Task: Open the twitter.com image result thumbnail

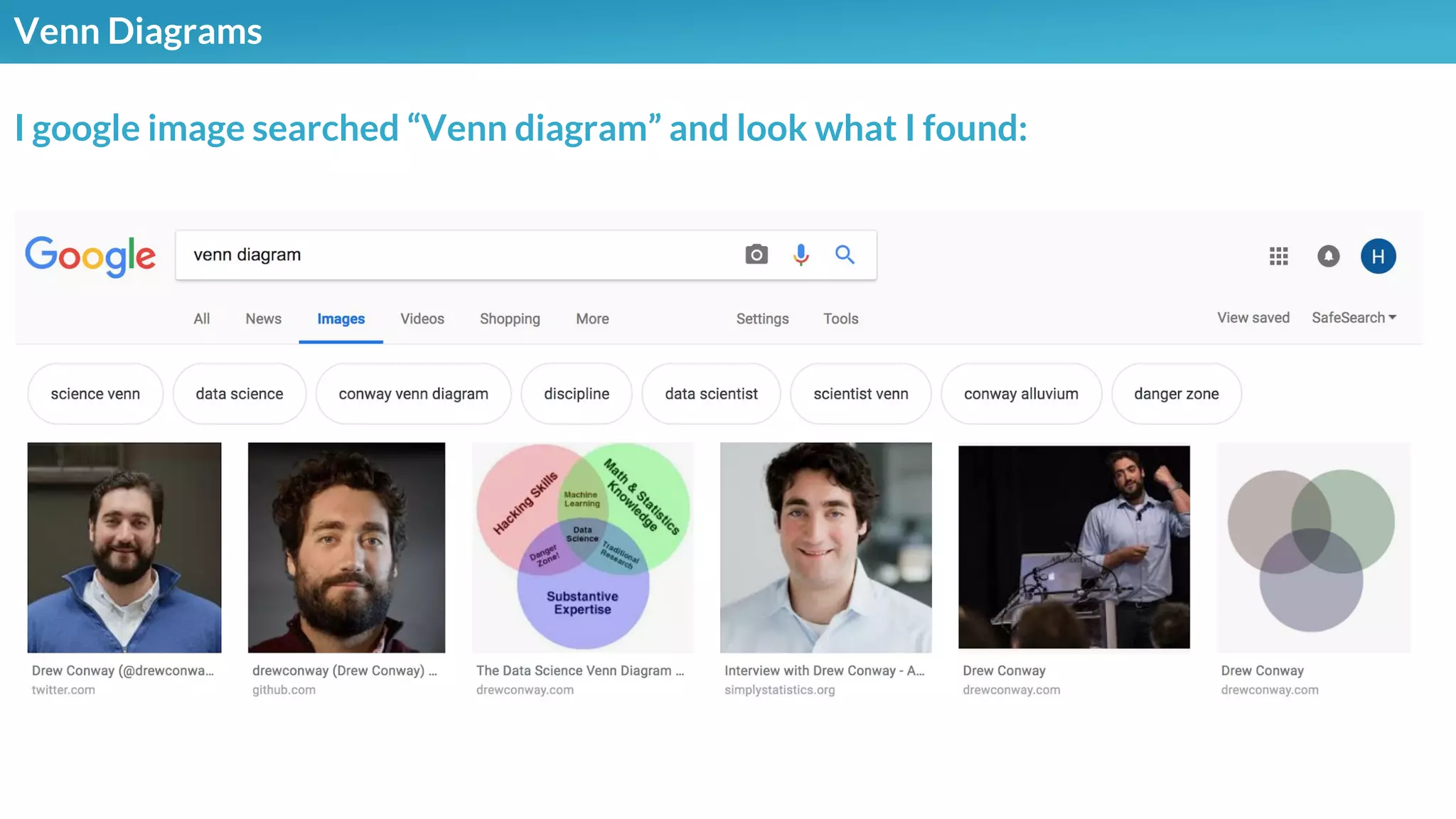Action: click(124, 547)
